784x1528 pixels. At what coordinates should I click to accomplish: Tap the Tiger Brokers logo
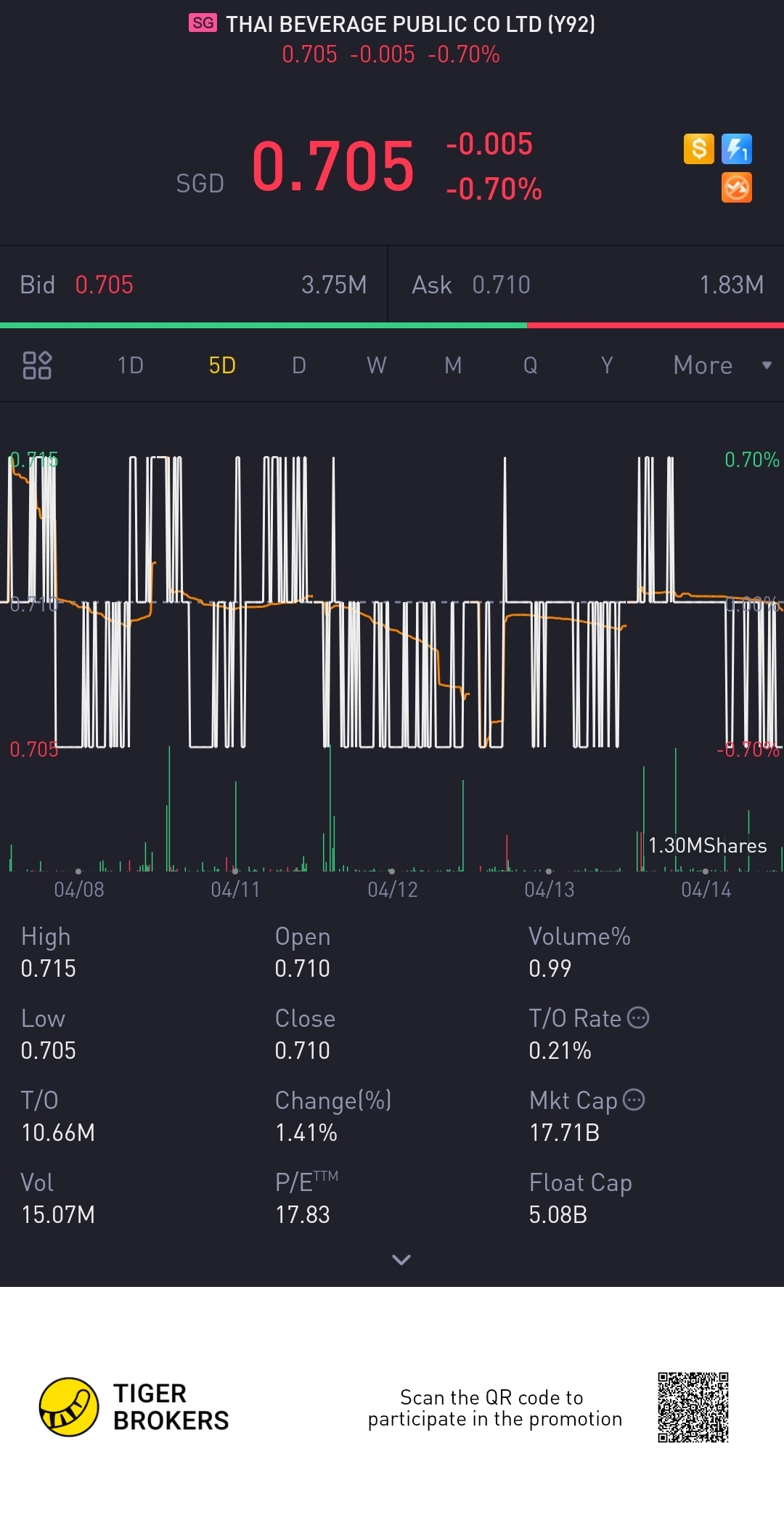point(134,1407)
